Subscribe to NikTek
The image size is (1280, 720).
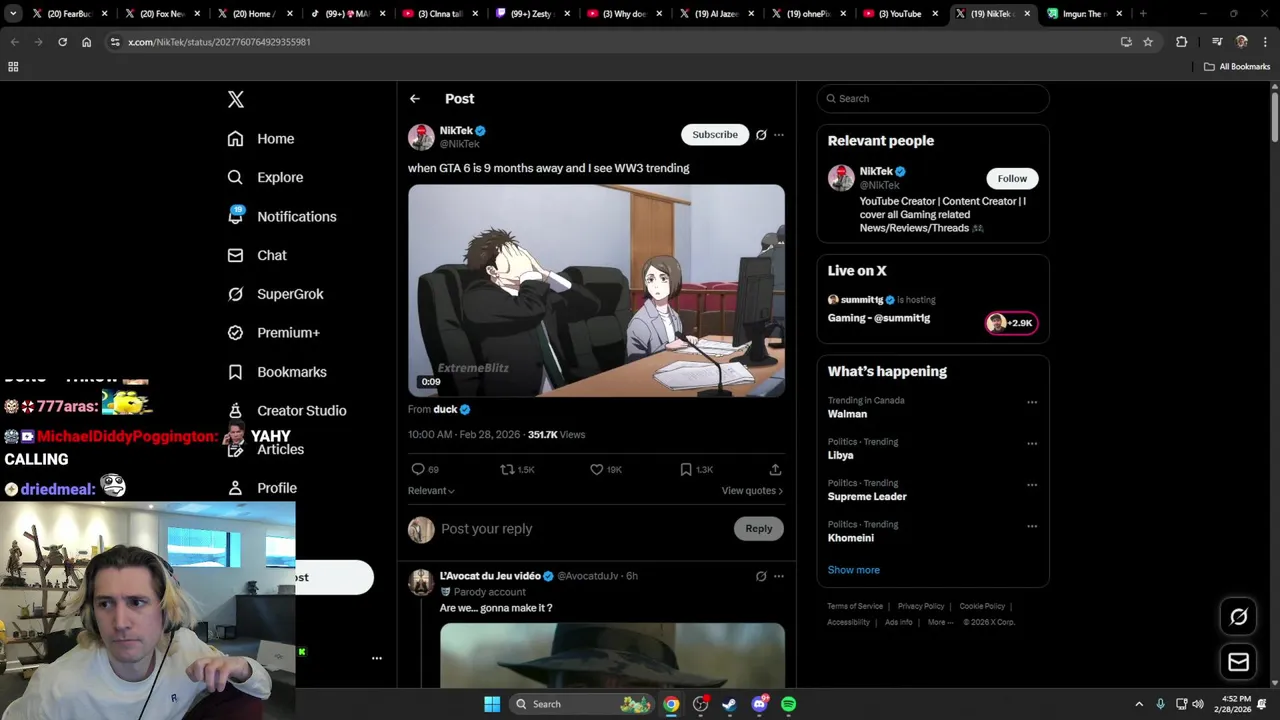coord(715,135)
